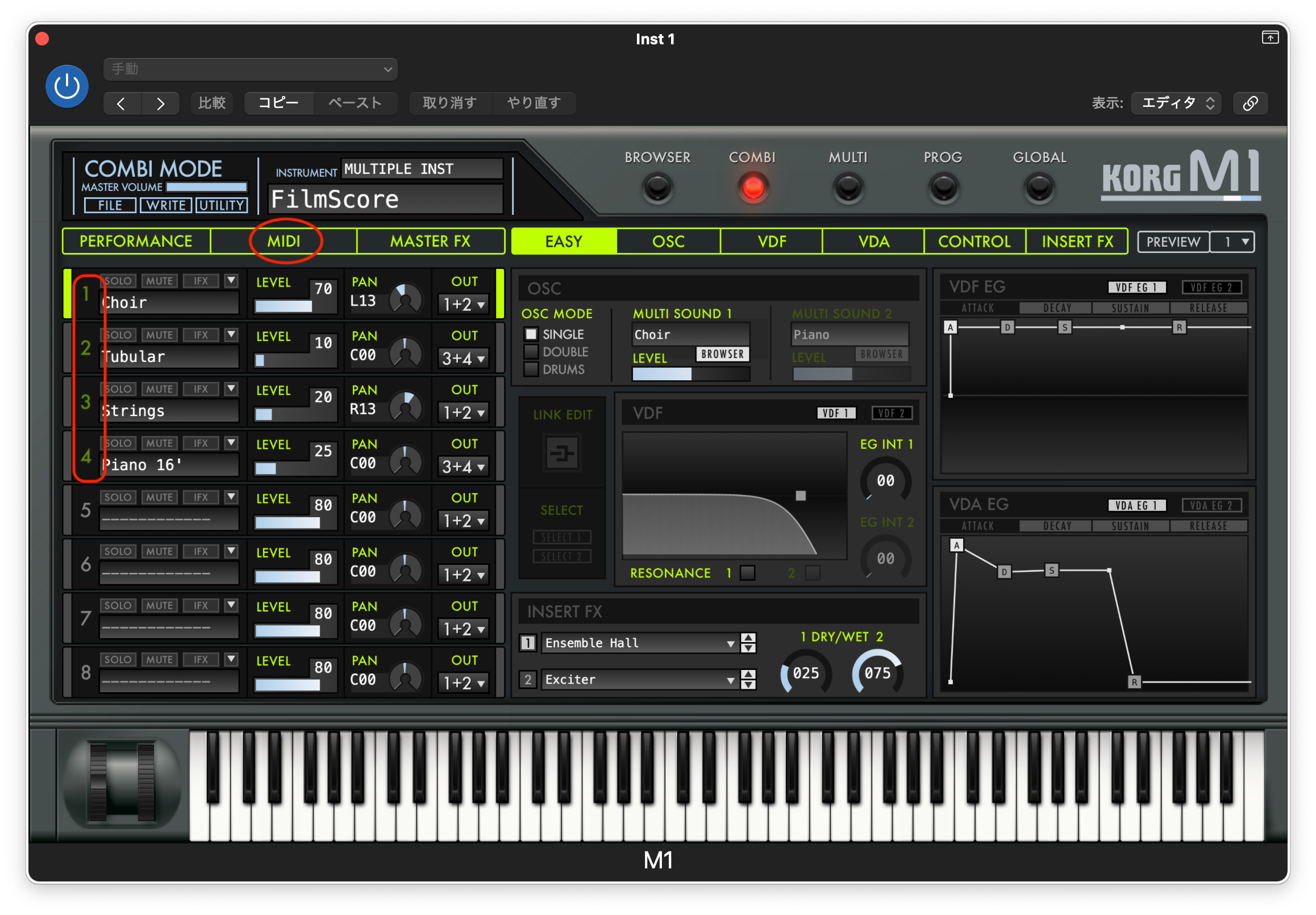
Task: Mute the Strings timbre
Action: tap(159, 389)
